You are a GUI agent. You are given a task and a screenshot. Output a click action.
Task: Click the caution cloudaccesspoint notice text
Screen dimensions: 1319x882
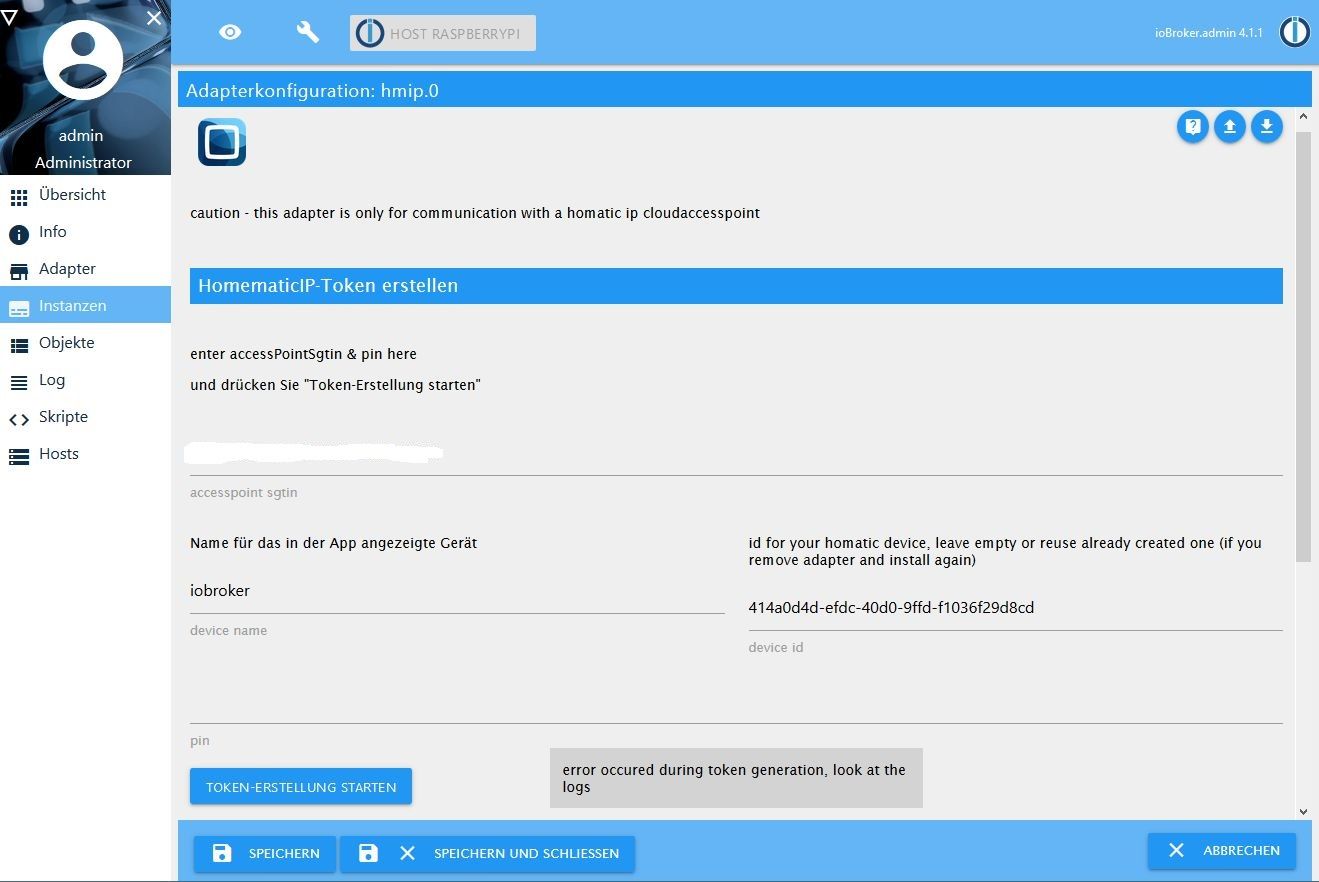pos(475,213)
